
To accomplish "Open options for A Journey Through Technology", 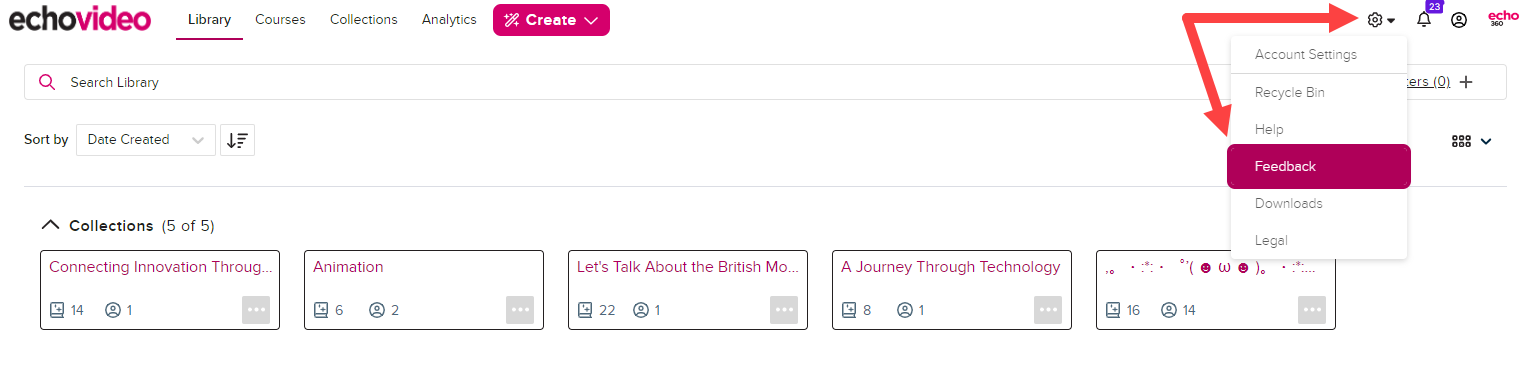I will 1048,310.
